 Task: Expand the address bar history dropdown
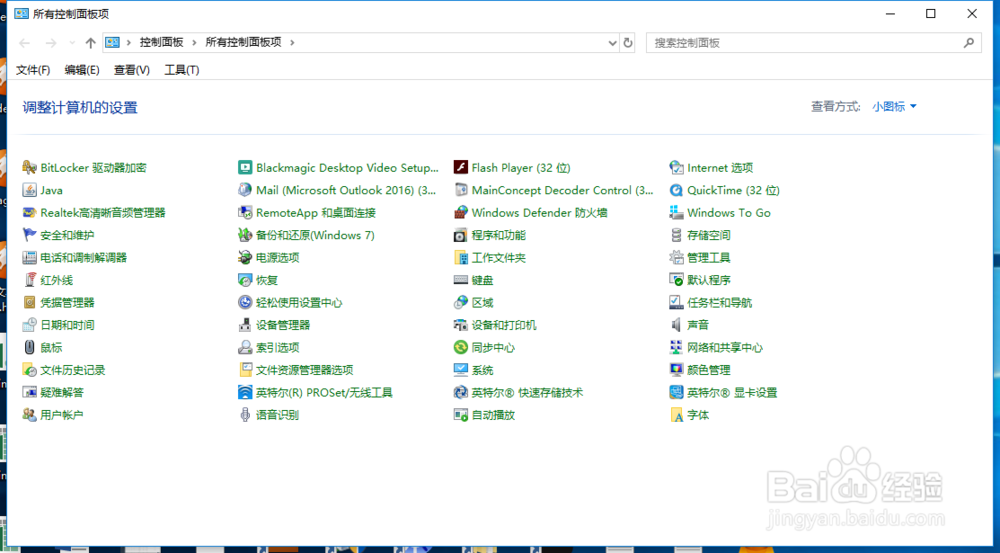[612, 43]
